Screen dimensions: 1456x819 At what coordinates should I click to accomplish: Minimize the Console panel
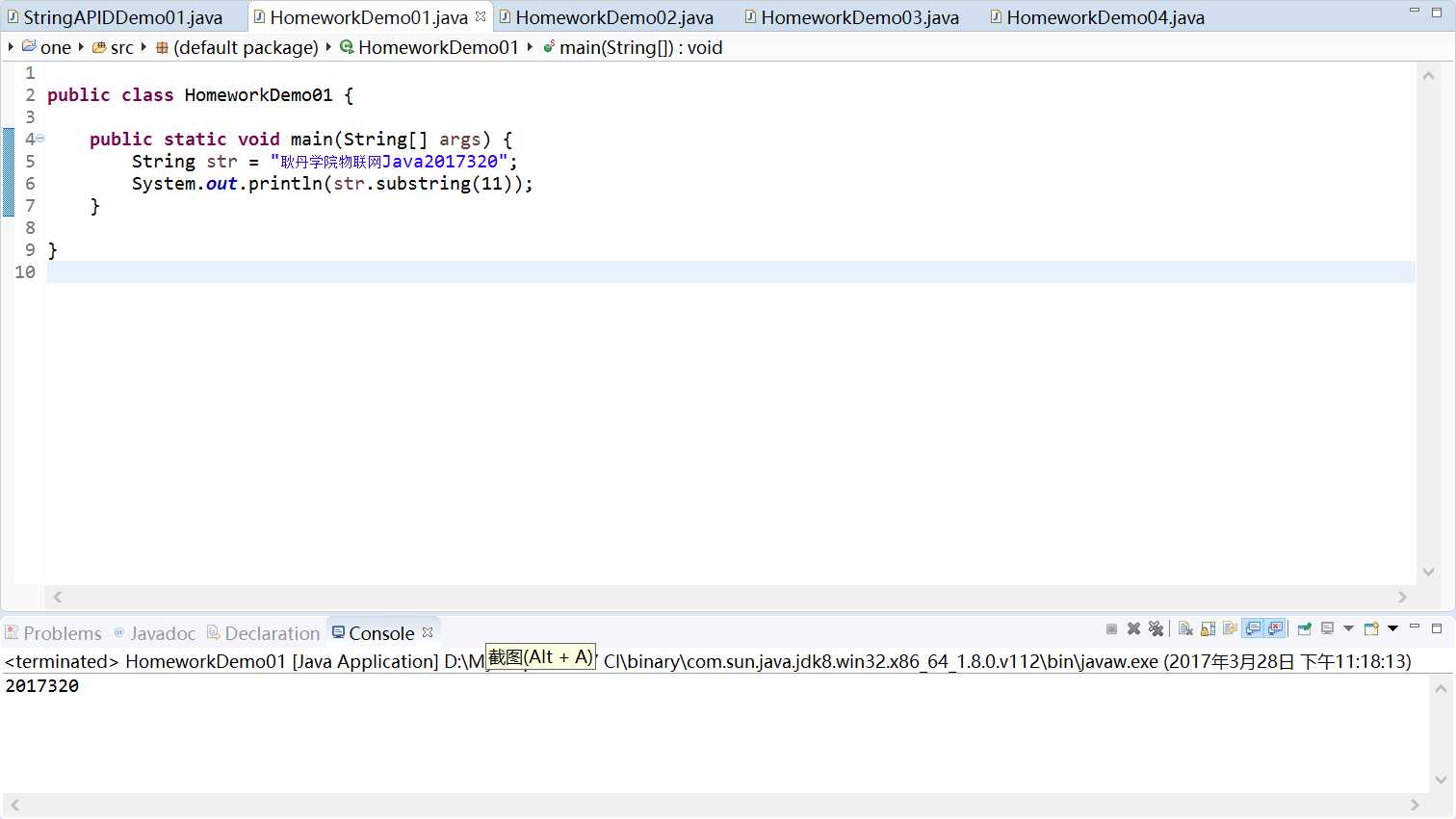coord(1415,627)
